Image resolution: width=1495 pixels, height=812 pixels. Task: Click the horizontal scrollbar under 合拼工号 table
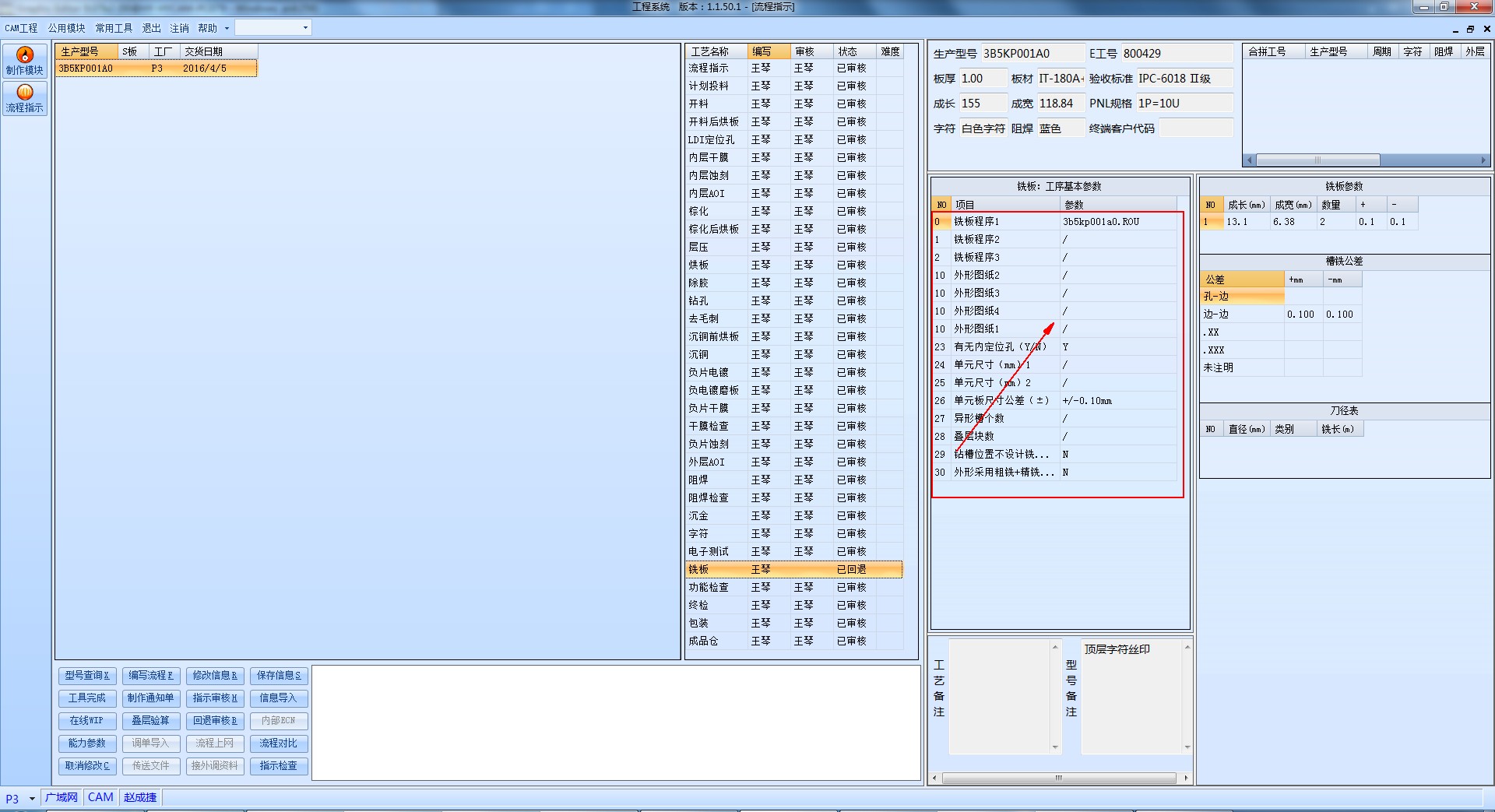(x=1366, y=160)
